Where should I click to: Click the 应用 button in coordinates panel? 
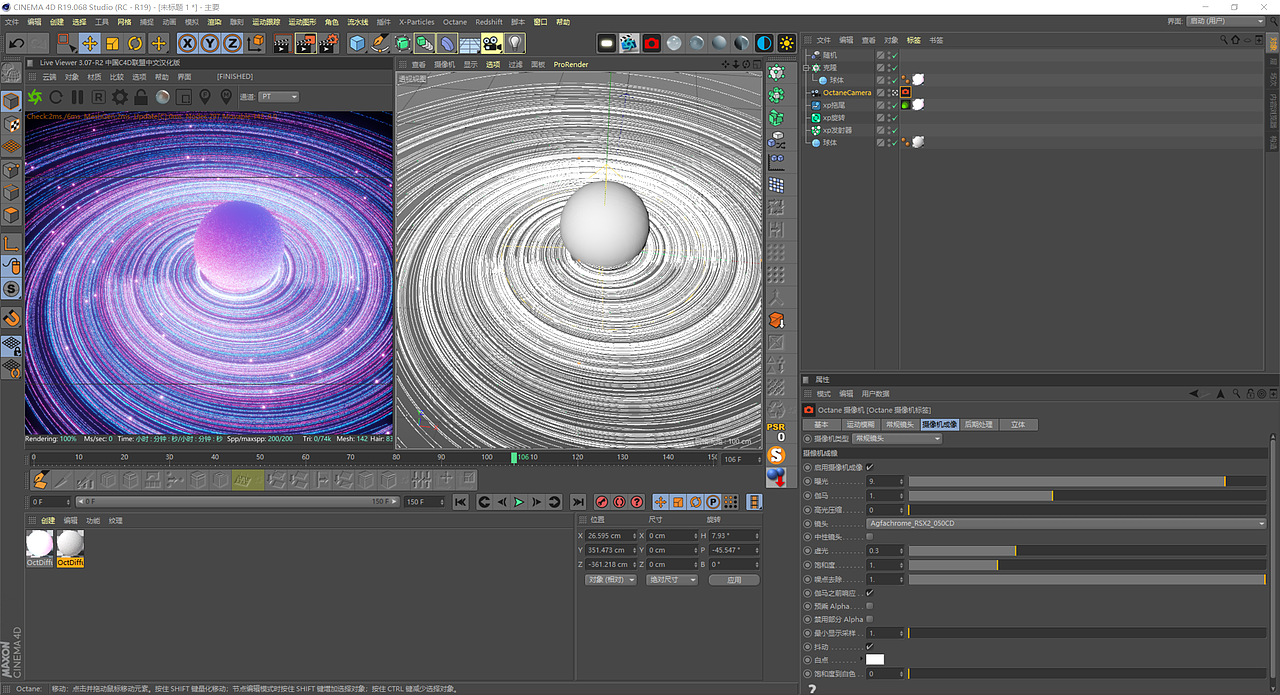735,580
